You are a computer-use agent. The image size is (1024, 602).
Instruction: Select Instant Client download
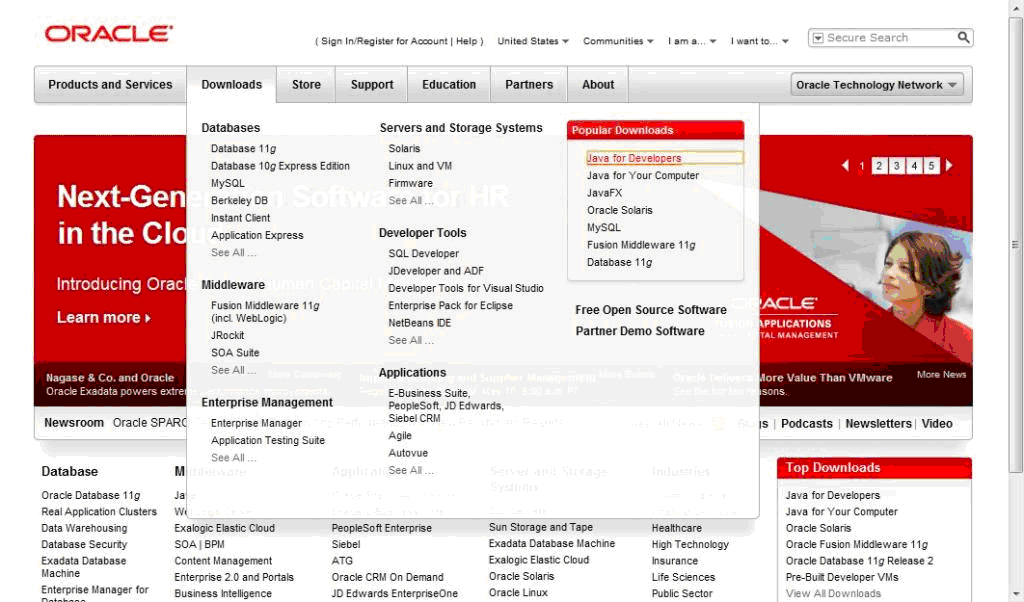click(240, 218)
